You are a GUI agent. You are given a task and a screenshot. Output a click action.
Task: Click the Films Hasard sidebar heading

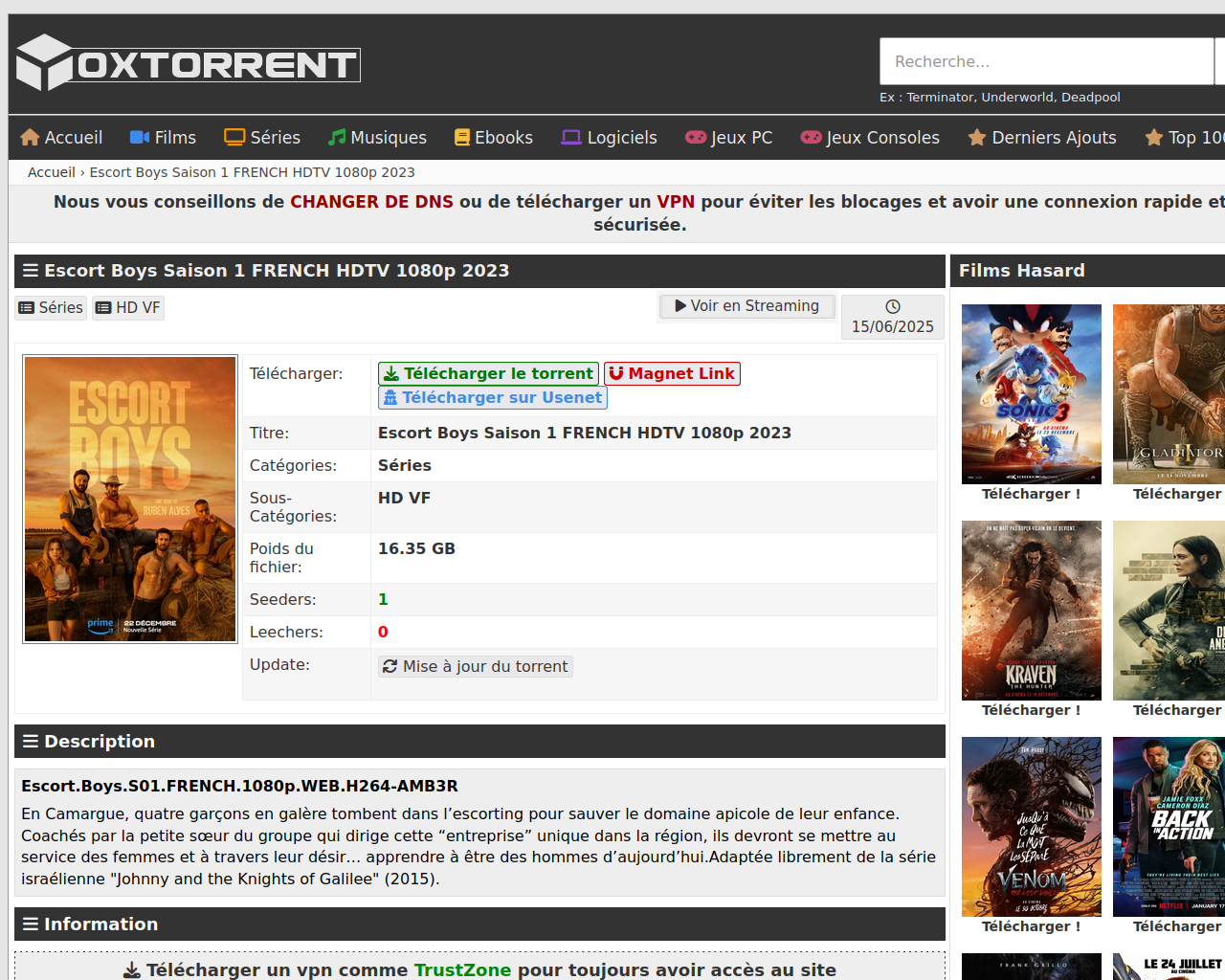pyautogui.click(x=1022, y=270)
